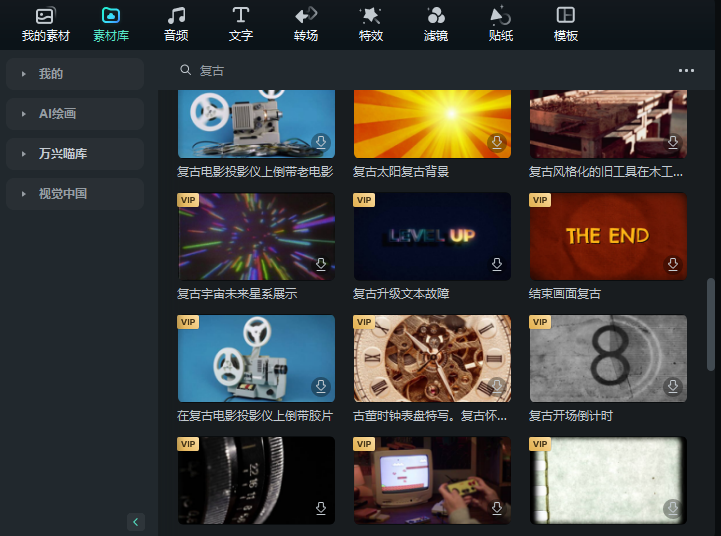Download the 结束画面复古 clip

673,264
